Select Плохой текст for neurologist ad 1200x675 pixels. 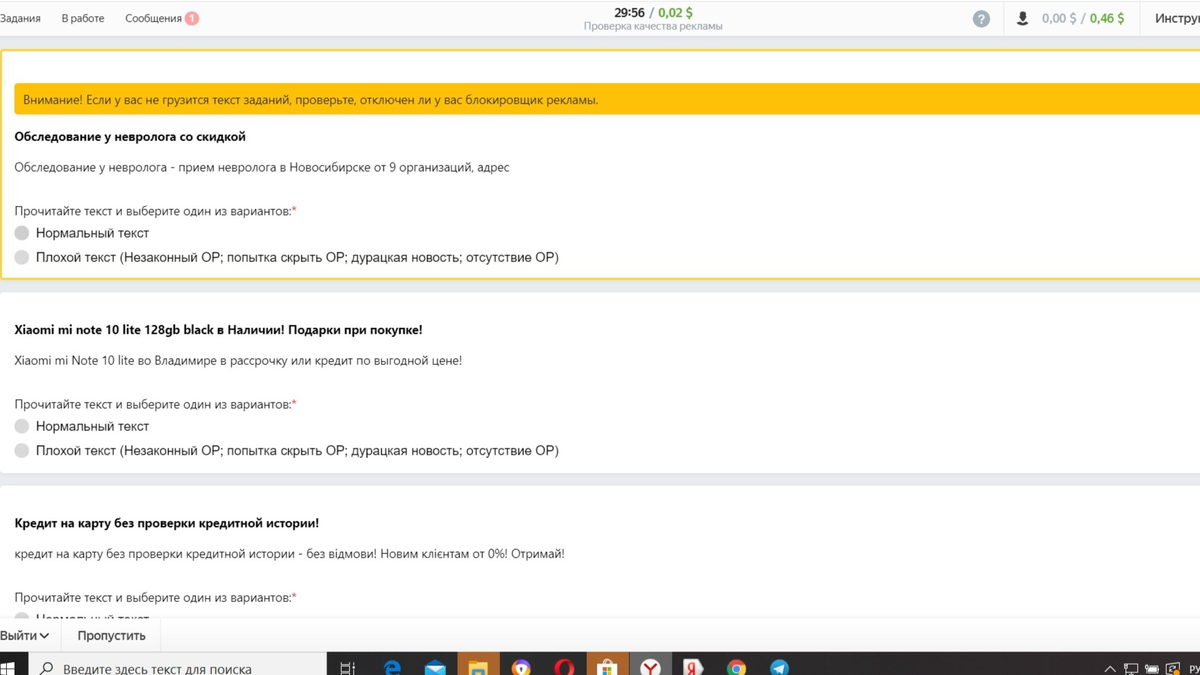[22, 257]
